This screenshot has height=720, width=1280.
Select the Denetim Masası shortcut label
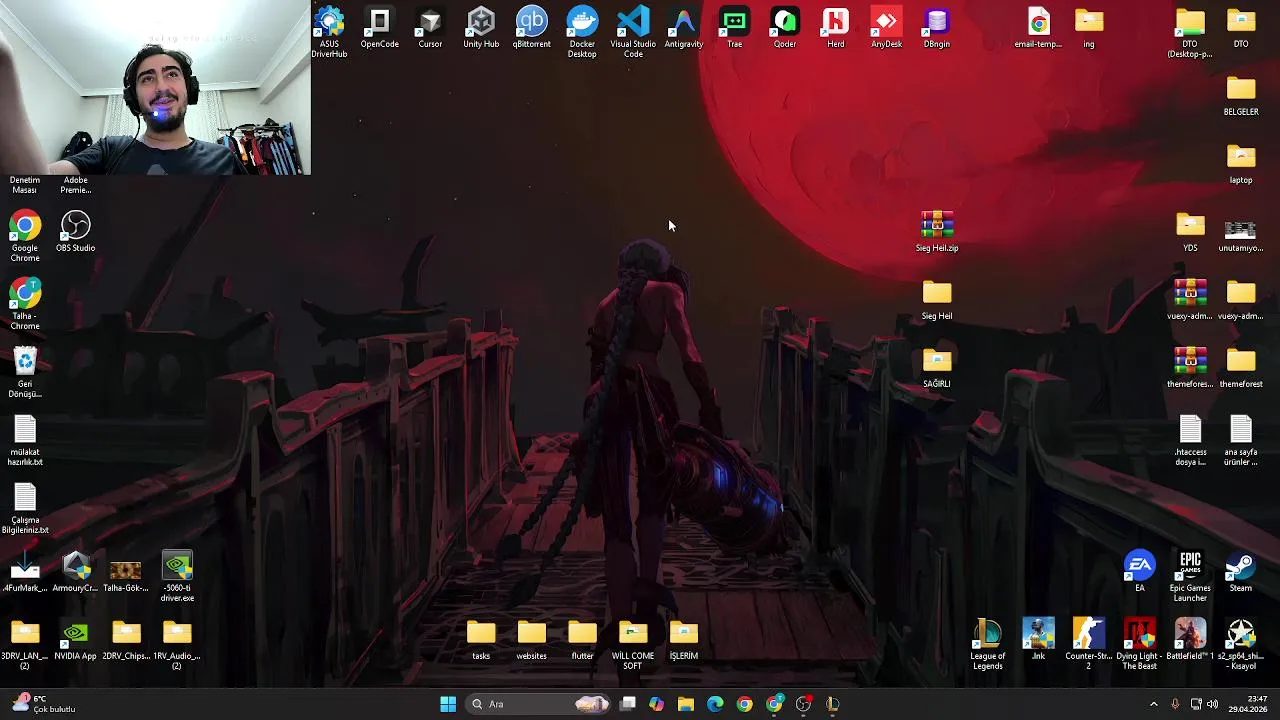pos(25,185)
